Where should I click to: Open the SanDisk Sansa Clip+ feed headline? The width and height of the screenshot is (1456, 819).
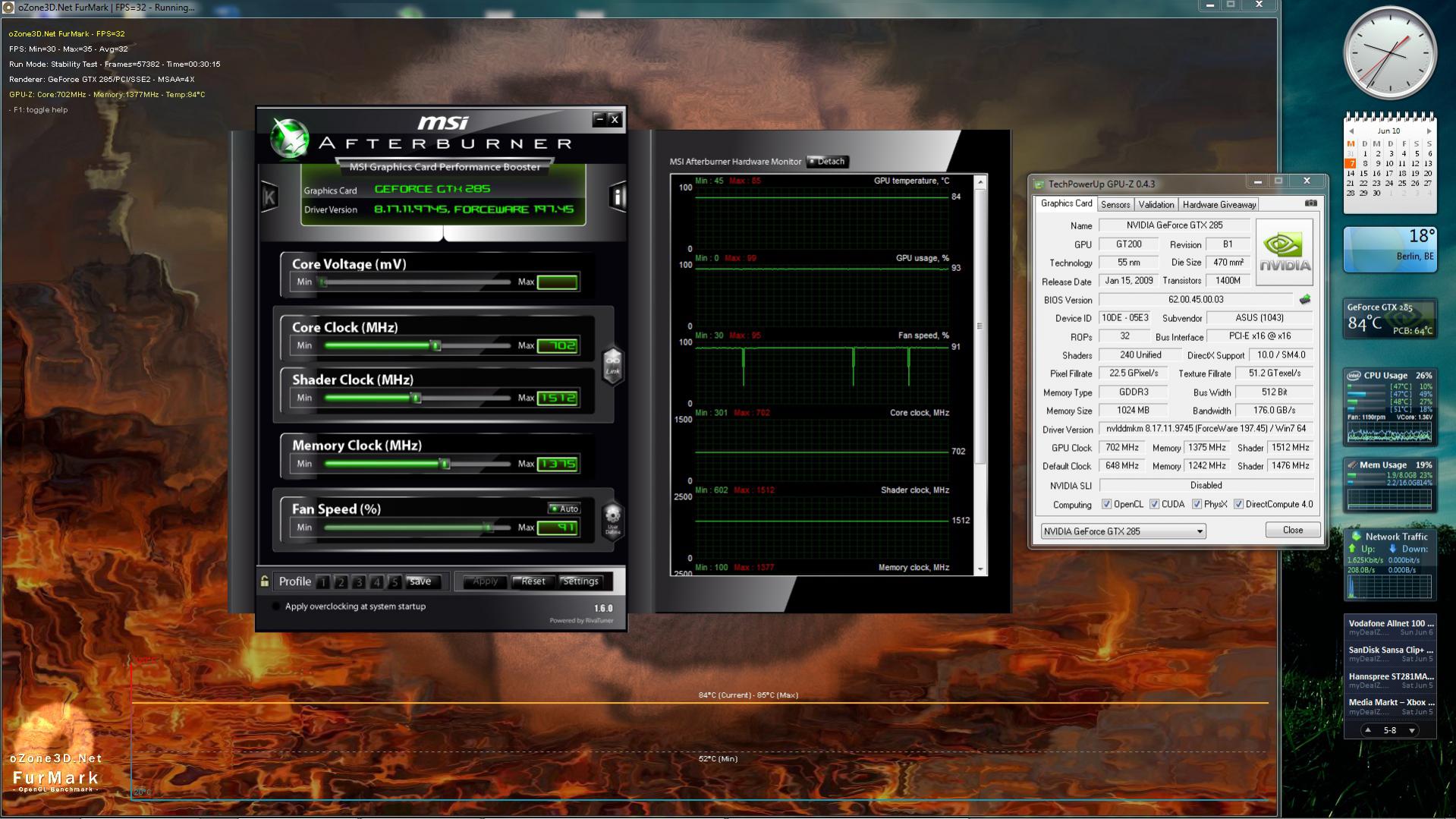1391,650
